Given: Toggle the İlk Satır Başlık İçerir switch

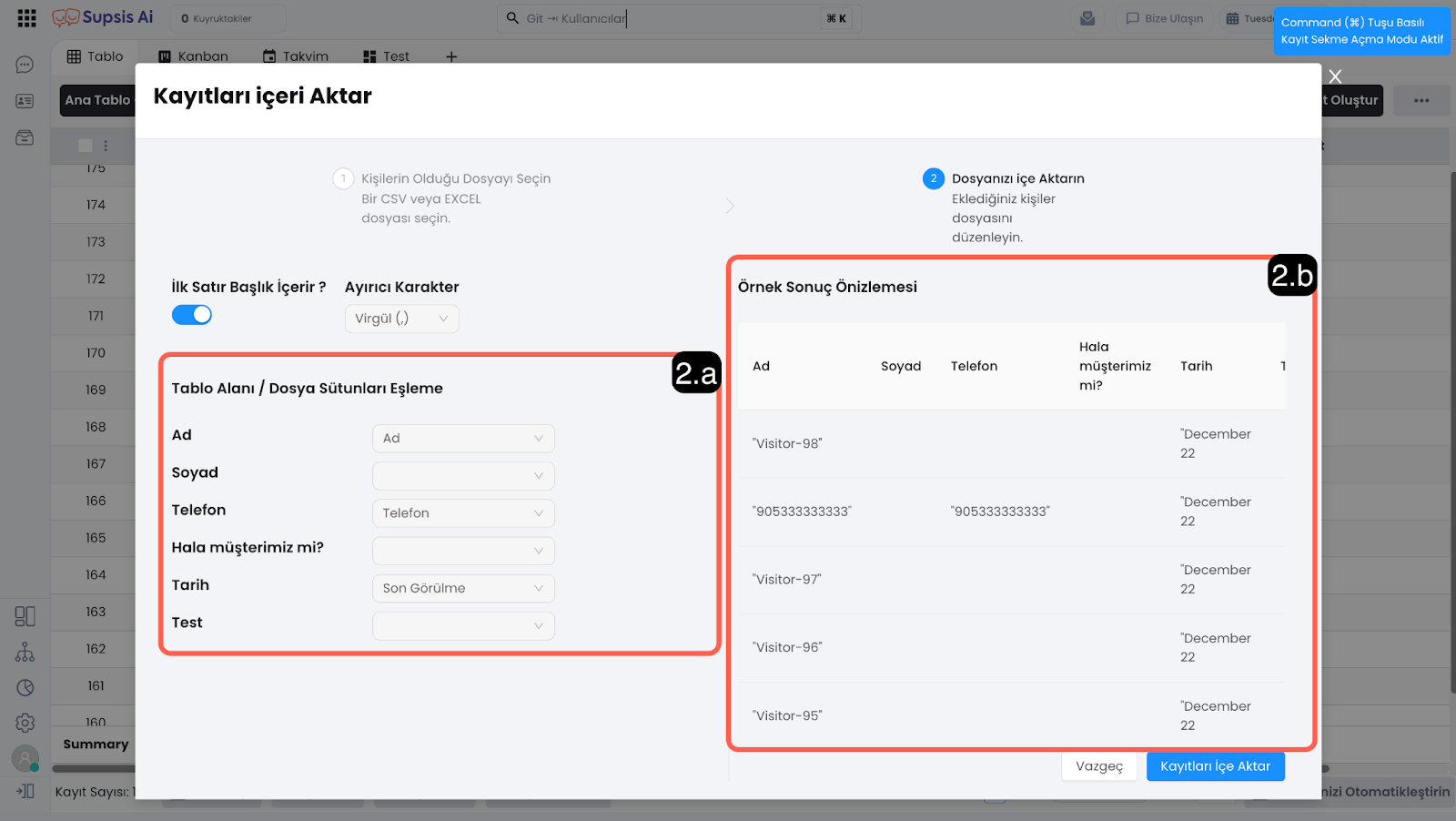Looking at the screenshot, I should point(192,315).
